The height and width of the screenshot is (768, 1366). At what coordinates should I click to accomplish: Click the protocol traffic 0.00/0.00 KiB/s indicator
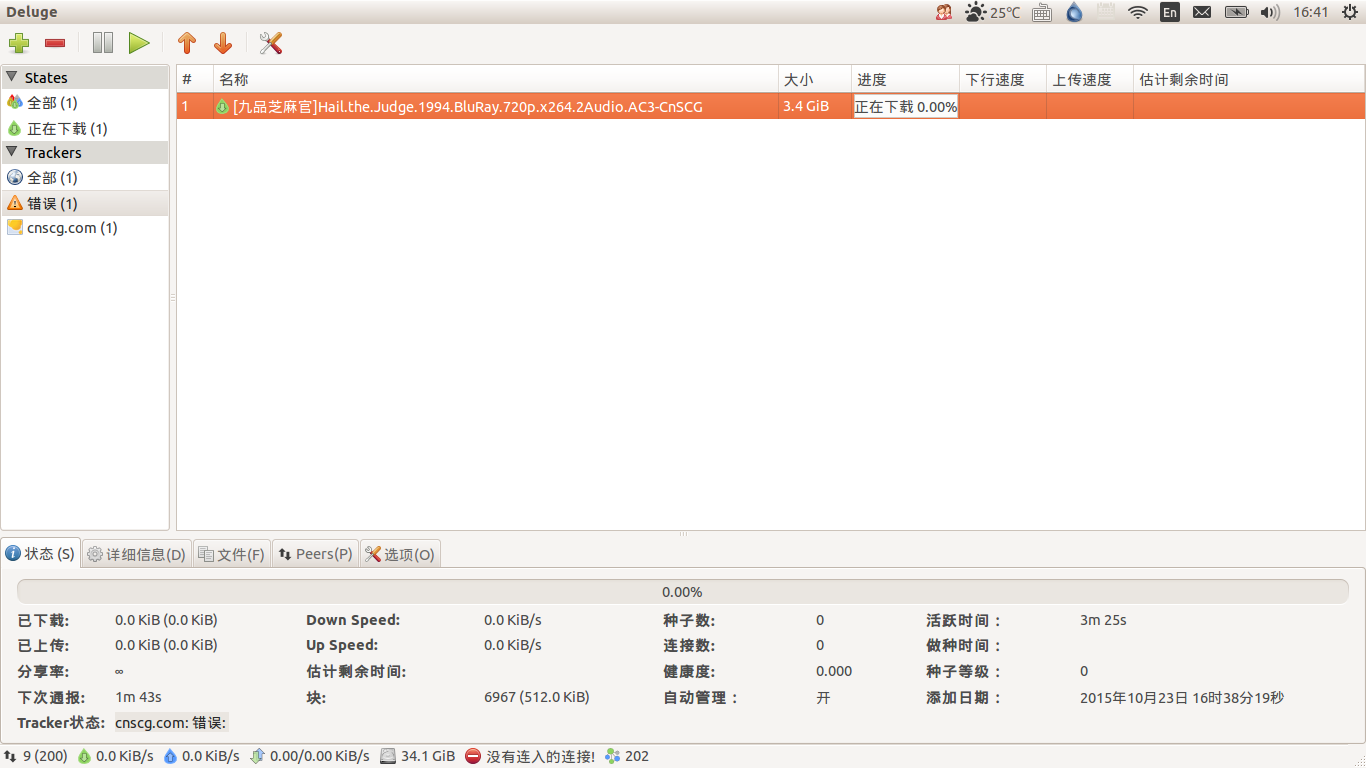tap(310, 756)
